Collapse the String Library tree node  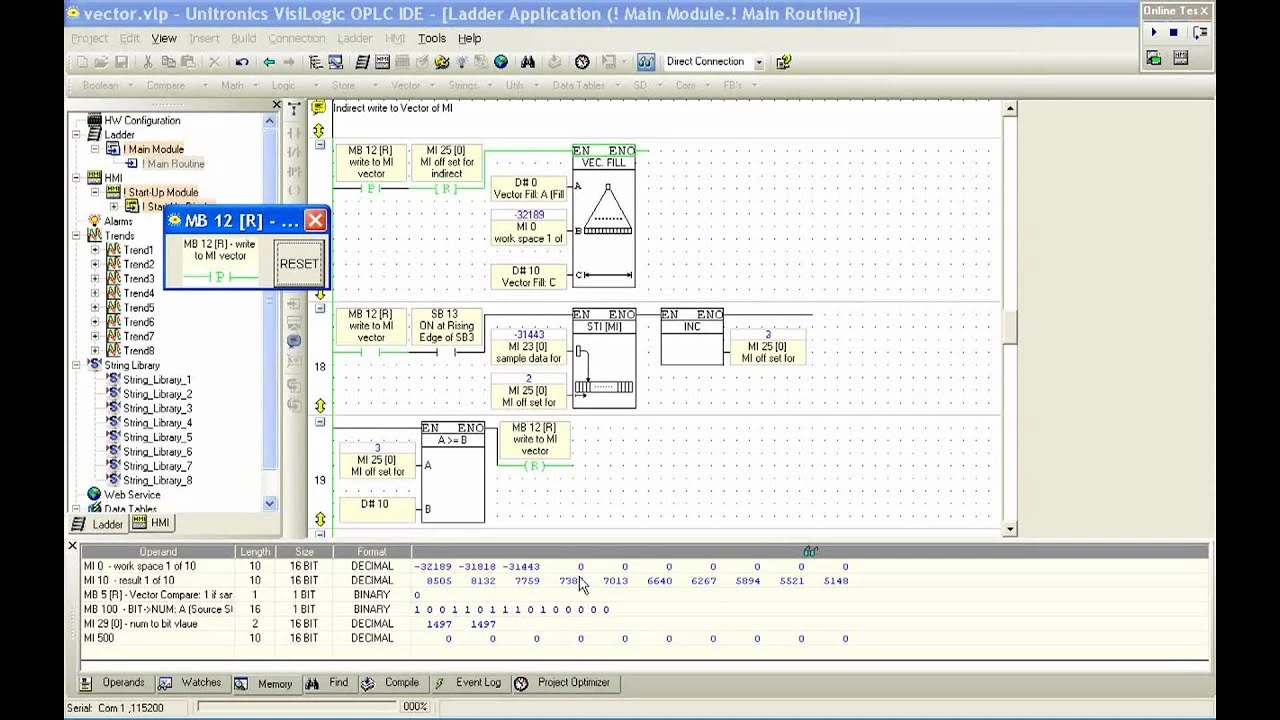point(76,366)
